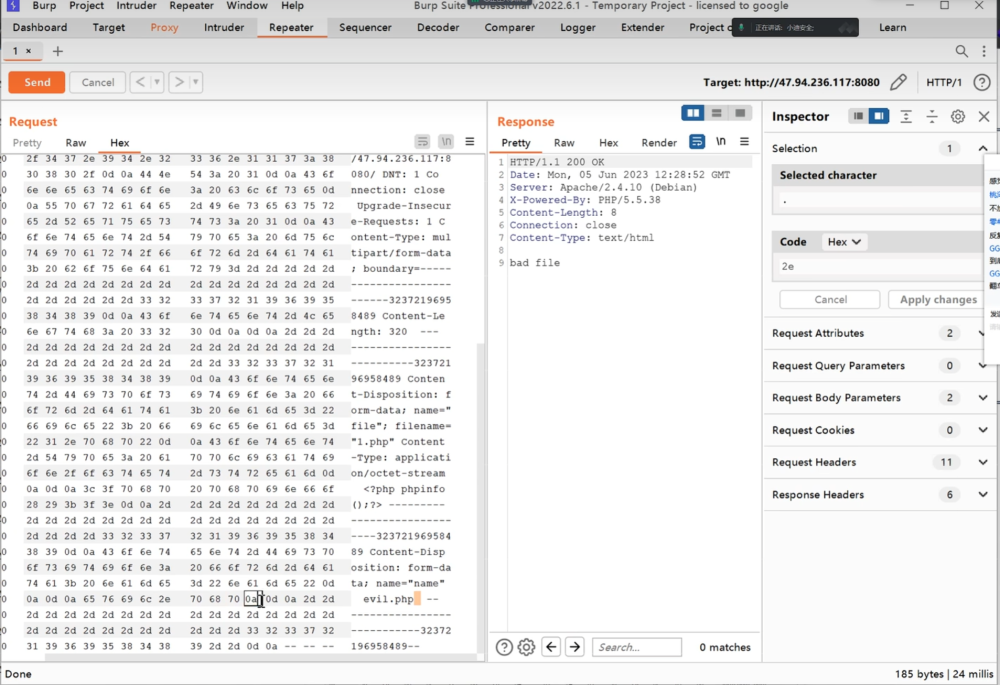Click the hex editor horizontal scrollbar
1000x685 pixels.
click(260, 658)
